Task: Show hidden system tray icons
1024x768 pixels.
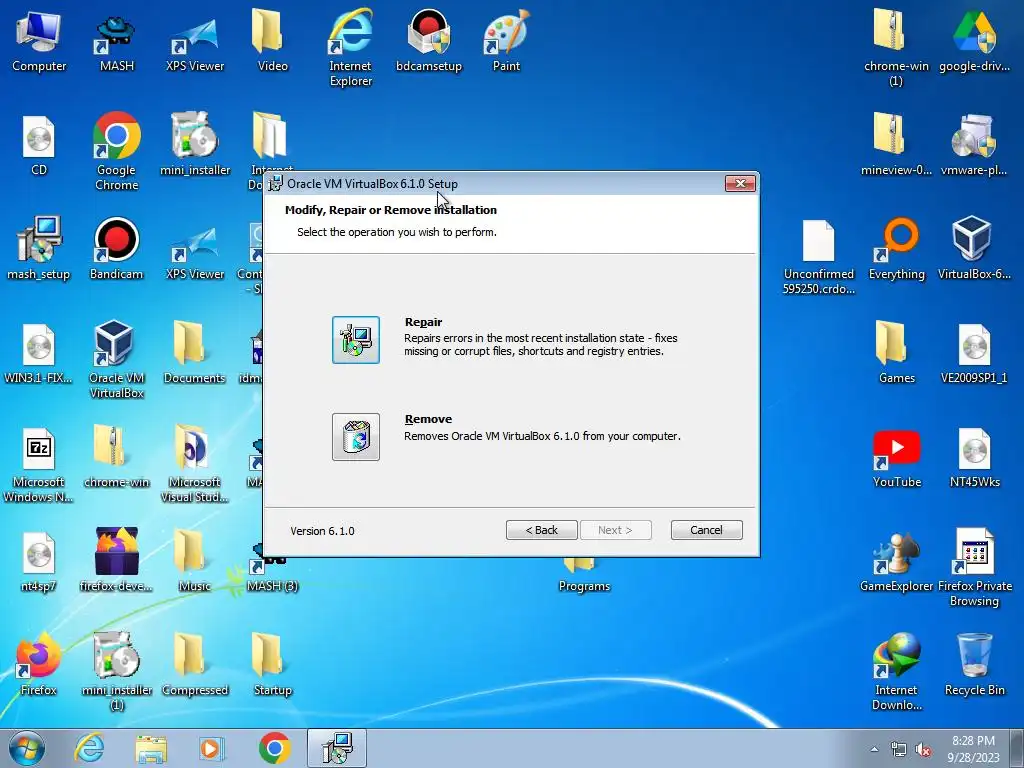Action: [x=874, y=750]
